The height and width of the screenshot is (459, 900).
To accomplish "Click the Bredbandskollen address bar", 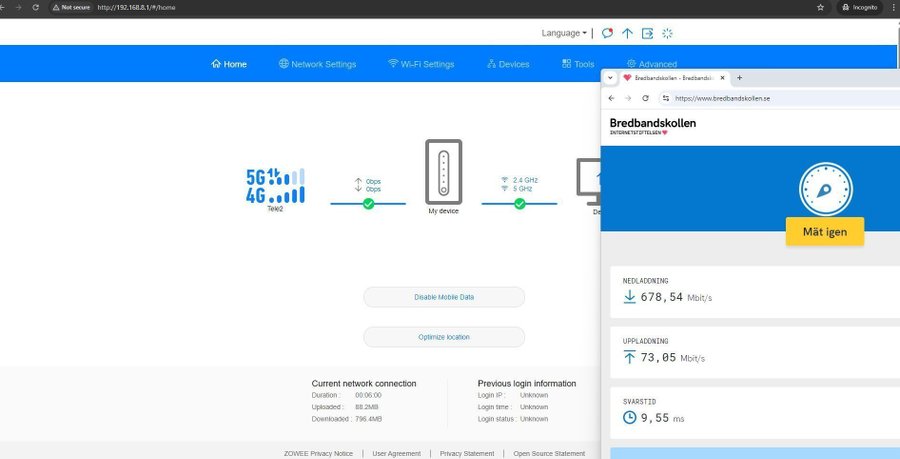I will click(760, 98).
